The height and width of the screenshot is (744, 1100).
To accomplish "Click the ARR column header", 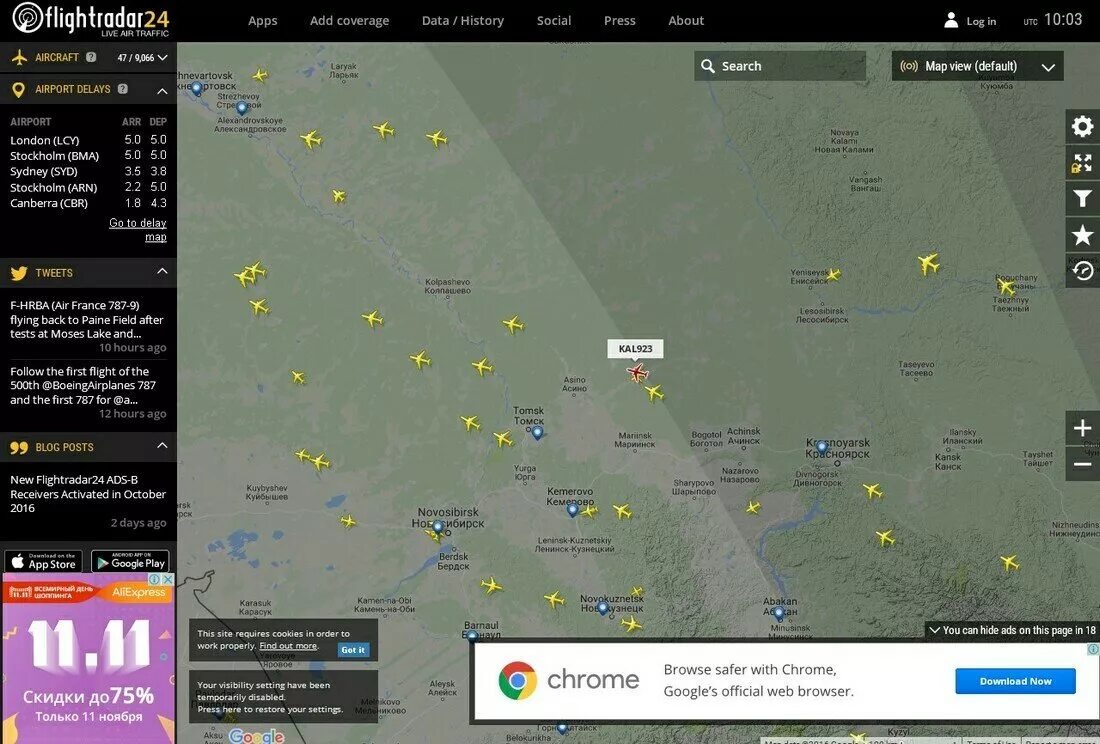I will pos(131,121).
